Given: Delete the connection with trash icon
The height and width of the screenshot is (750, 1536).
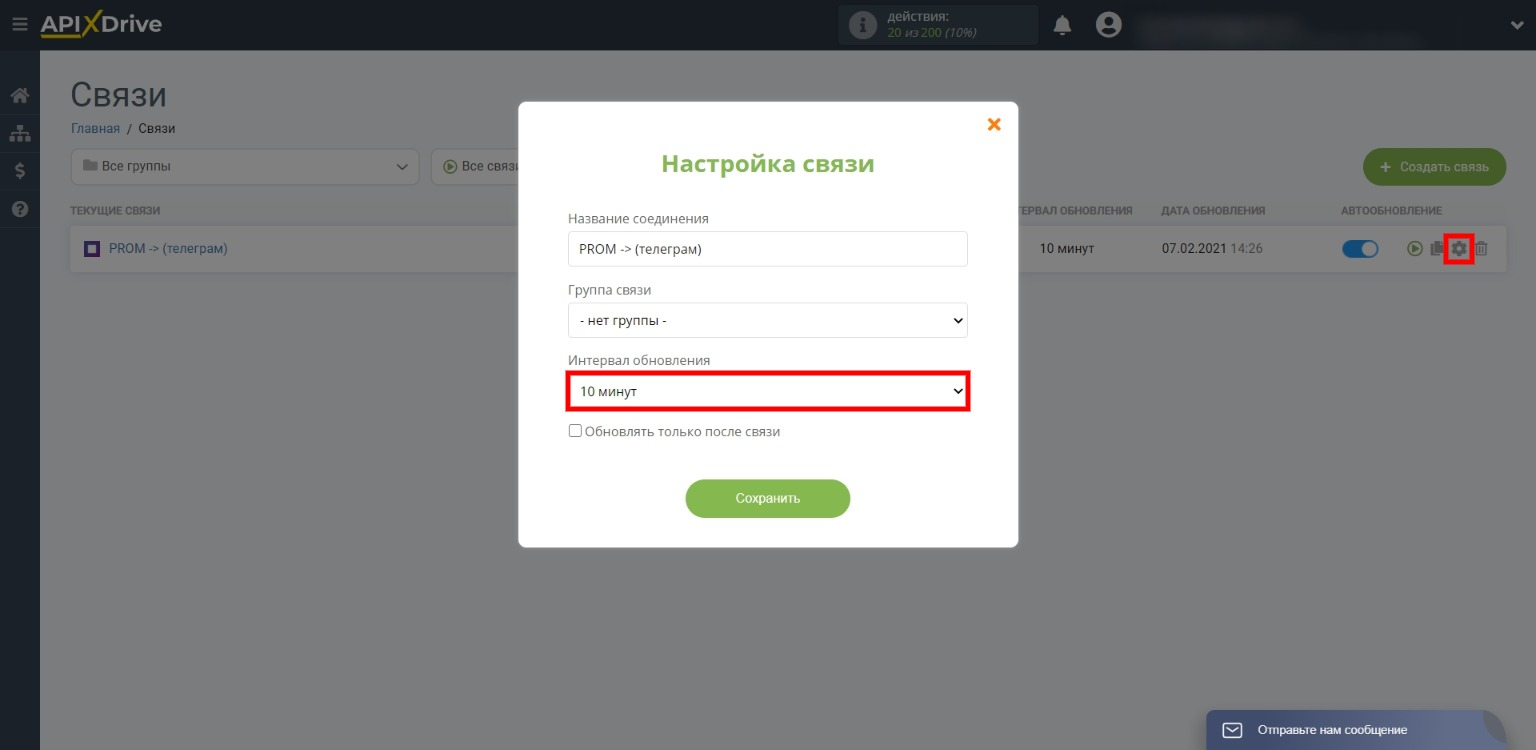Looking at the screenshot, I should (x=1482, y=249).
